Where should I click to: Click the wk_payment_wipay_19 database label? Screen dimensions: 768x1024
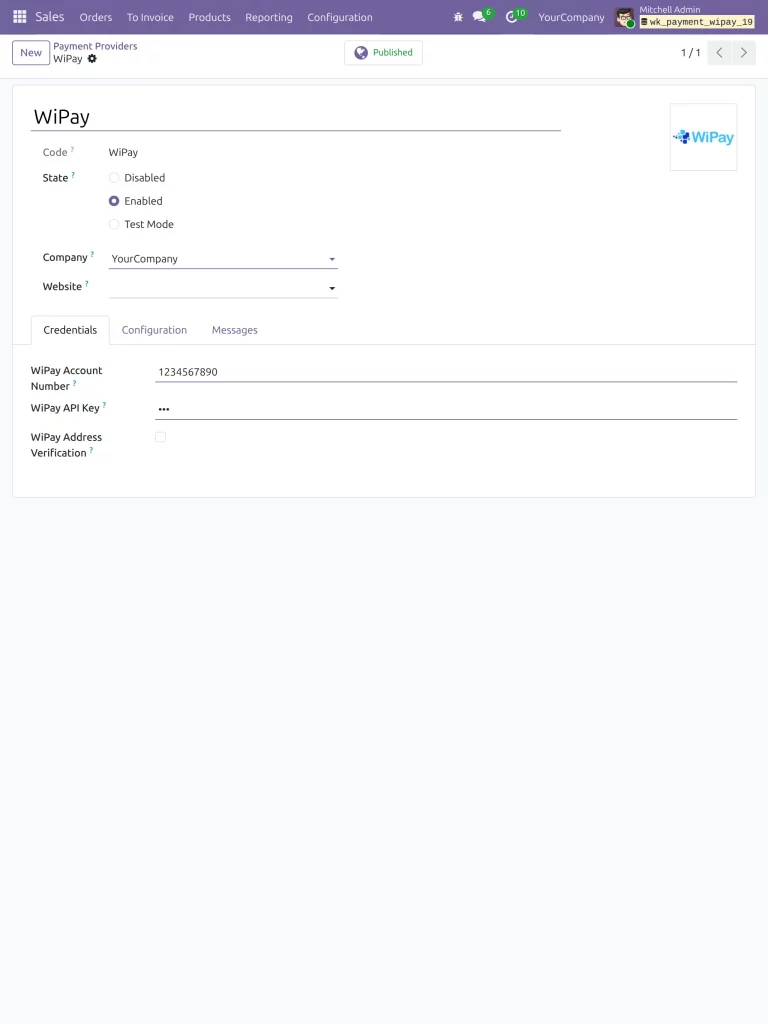coord(697,22)
